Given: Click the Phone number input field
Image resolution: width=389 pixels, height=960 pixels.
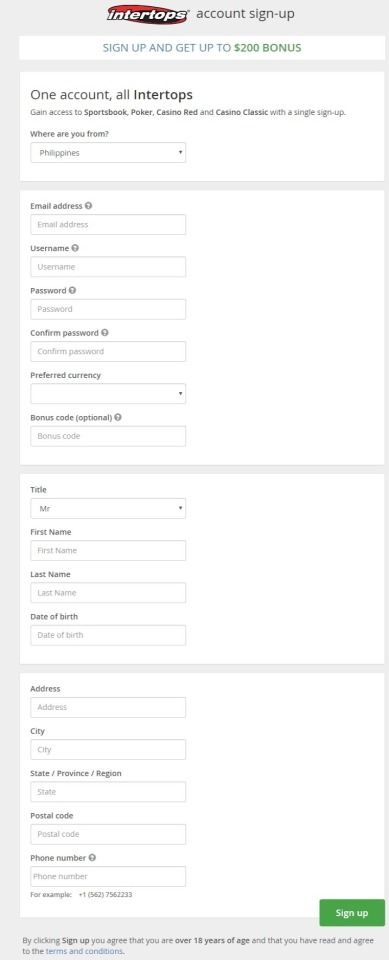Looking at the screenshot, I should tap(108, 877).
